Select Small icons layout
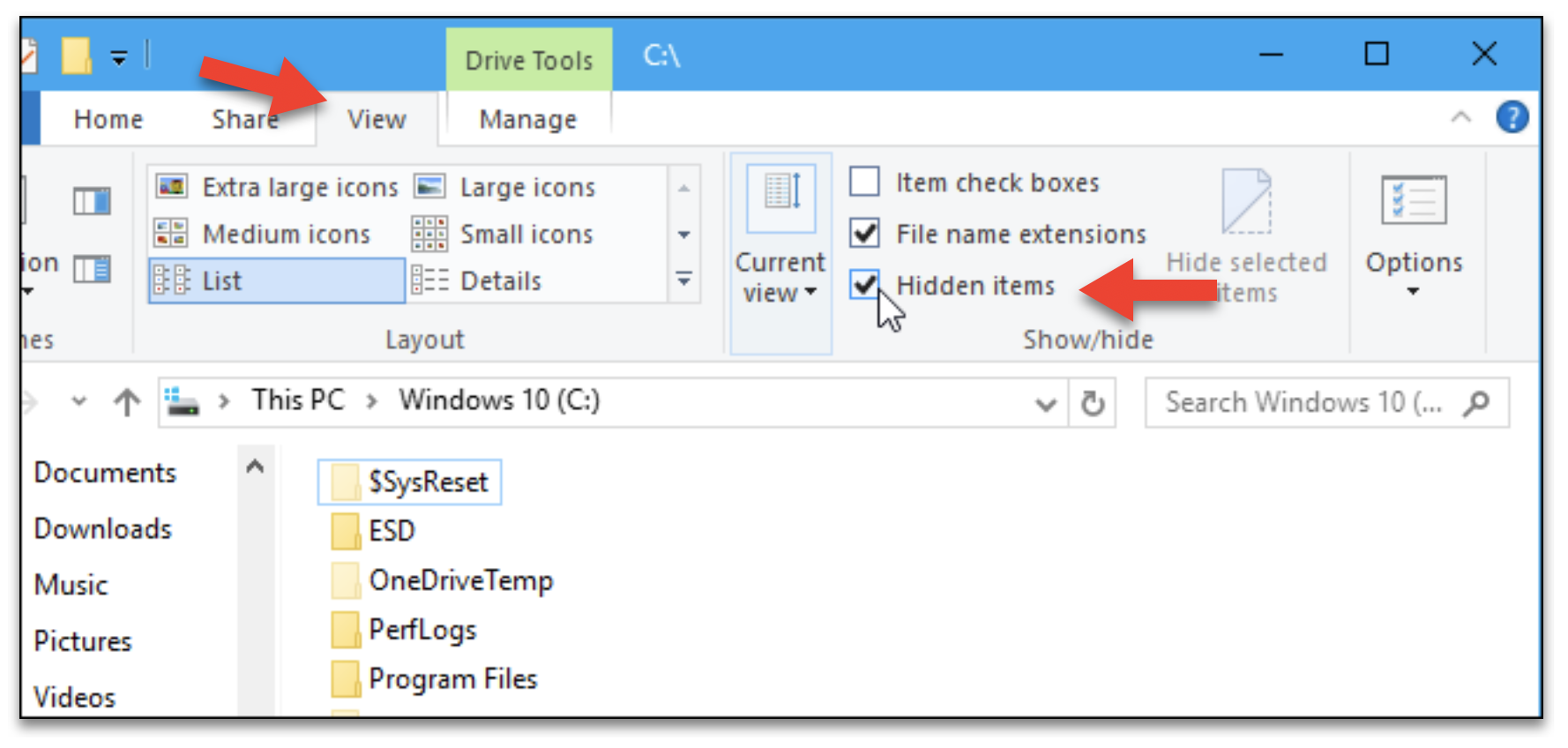The width and height of the screenshot is (1568, 748). pos(503,234)
